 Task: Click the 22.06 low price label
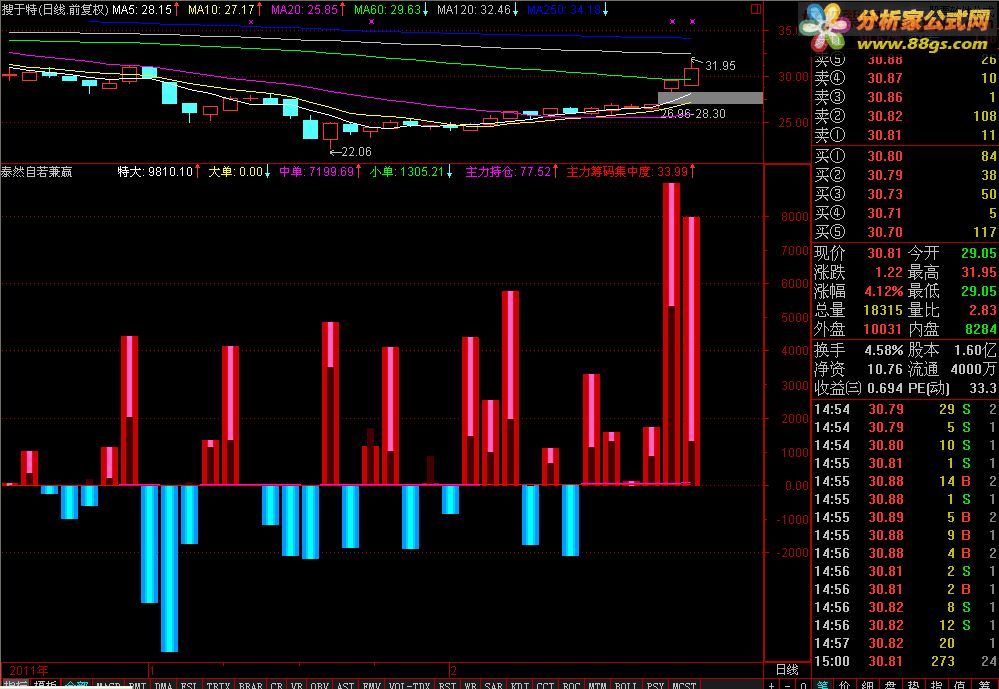click(356, 152)
